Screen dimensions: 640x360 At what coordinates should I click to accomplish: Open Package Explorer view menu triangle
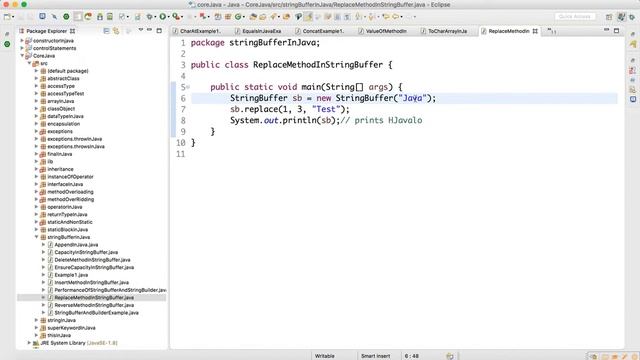[141, 30]
